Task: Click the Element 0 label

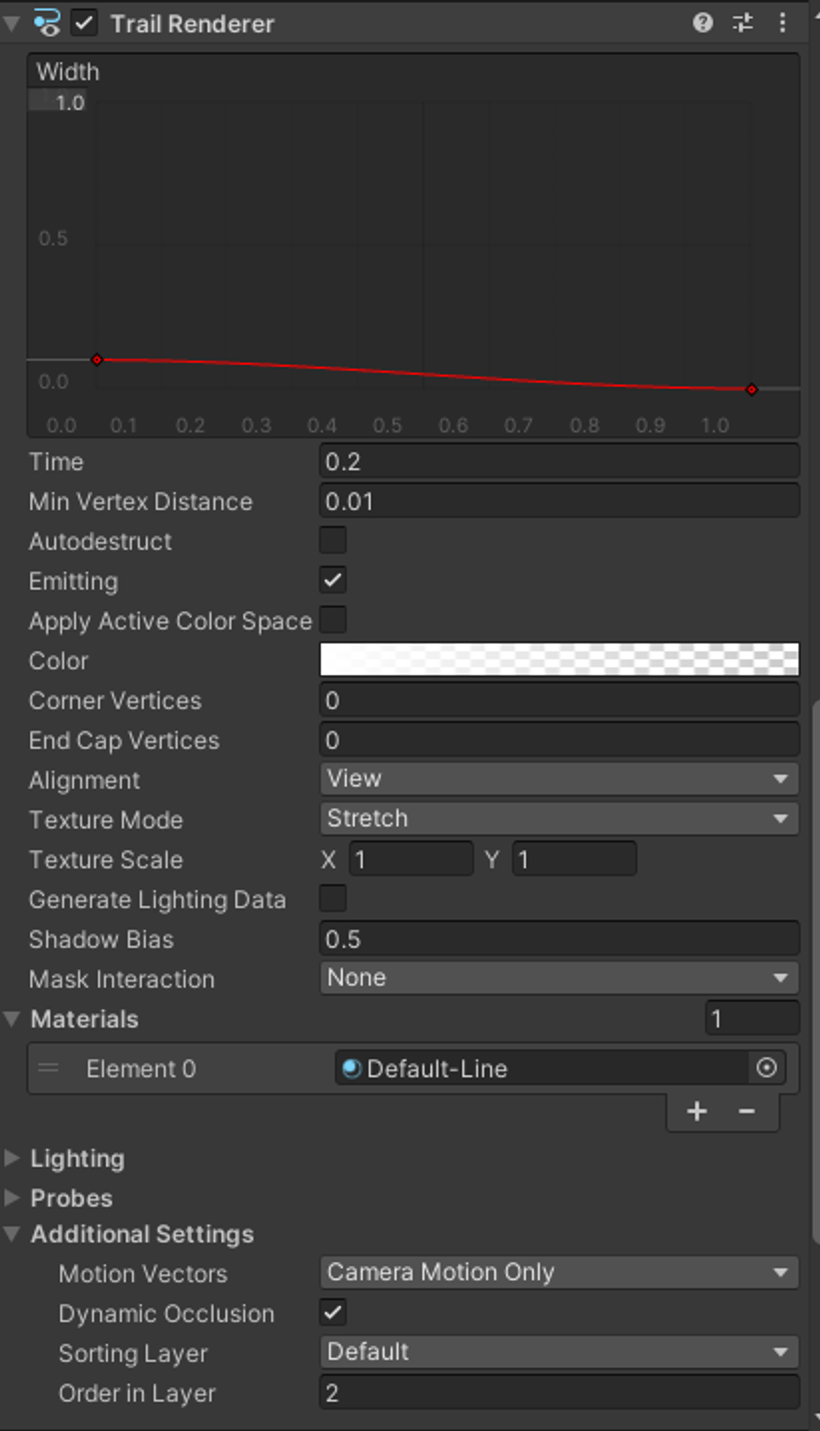Action: 141,1069
